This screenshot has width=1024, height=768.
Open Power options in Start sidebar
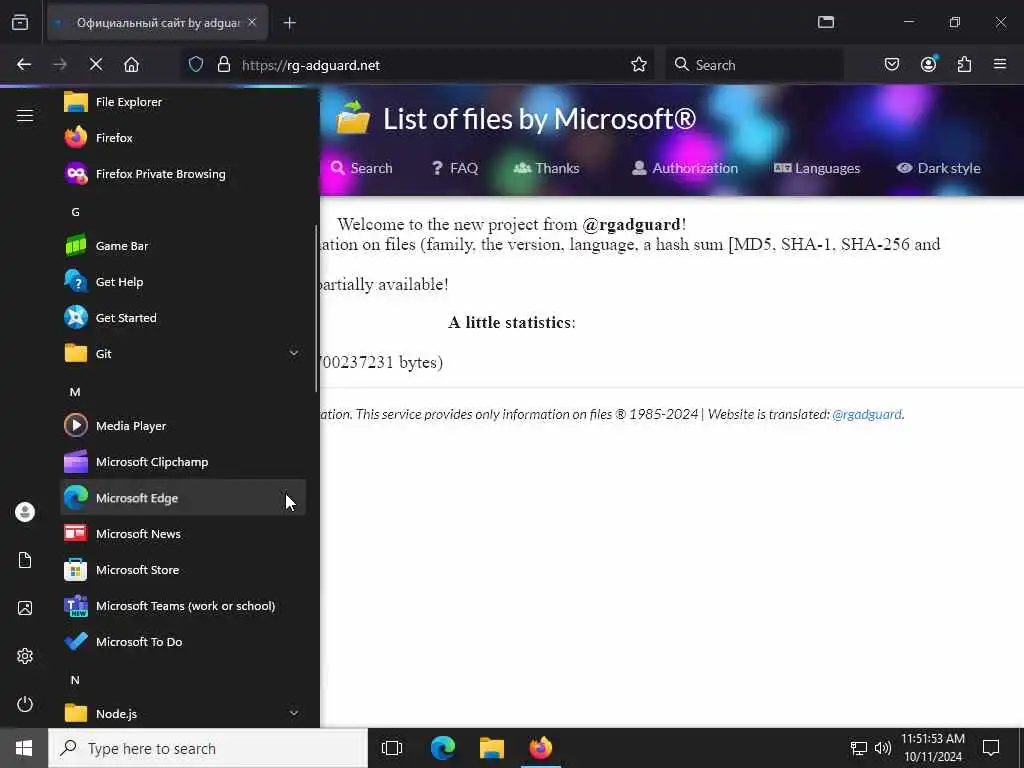pos(25,704)
